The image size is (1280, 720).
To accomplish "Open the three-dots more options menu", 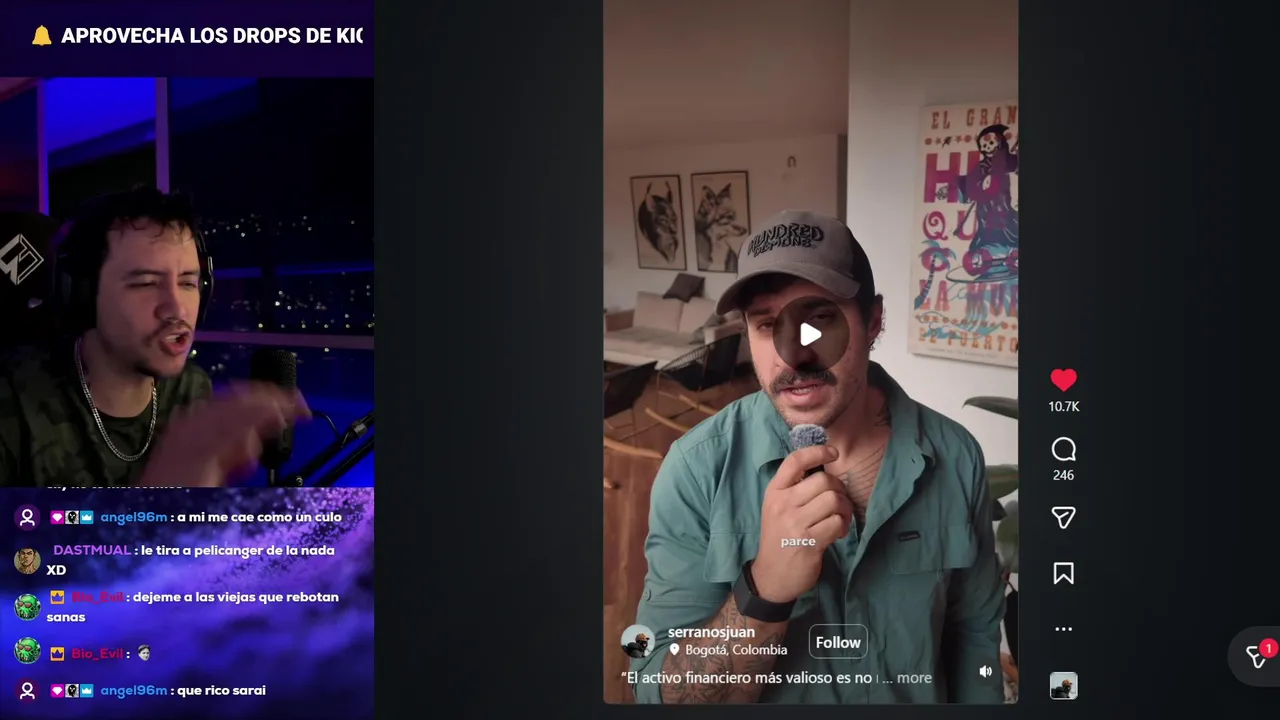I will click(1063, 629).
